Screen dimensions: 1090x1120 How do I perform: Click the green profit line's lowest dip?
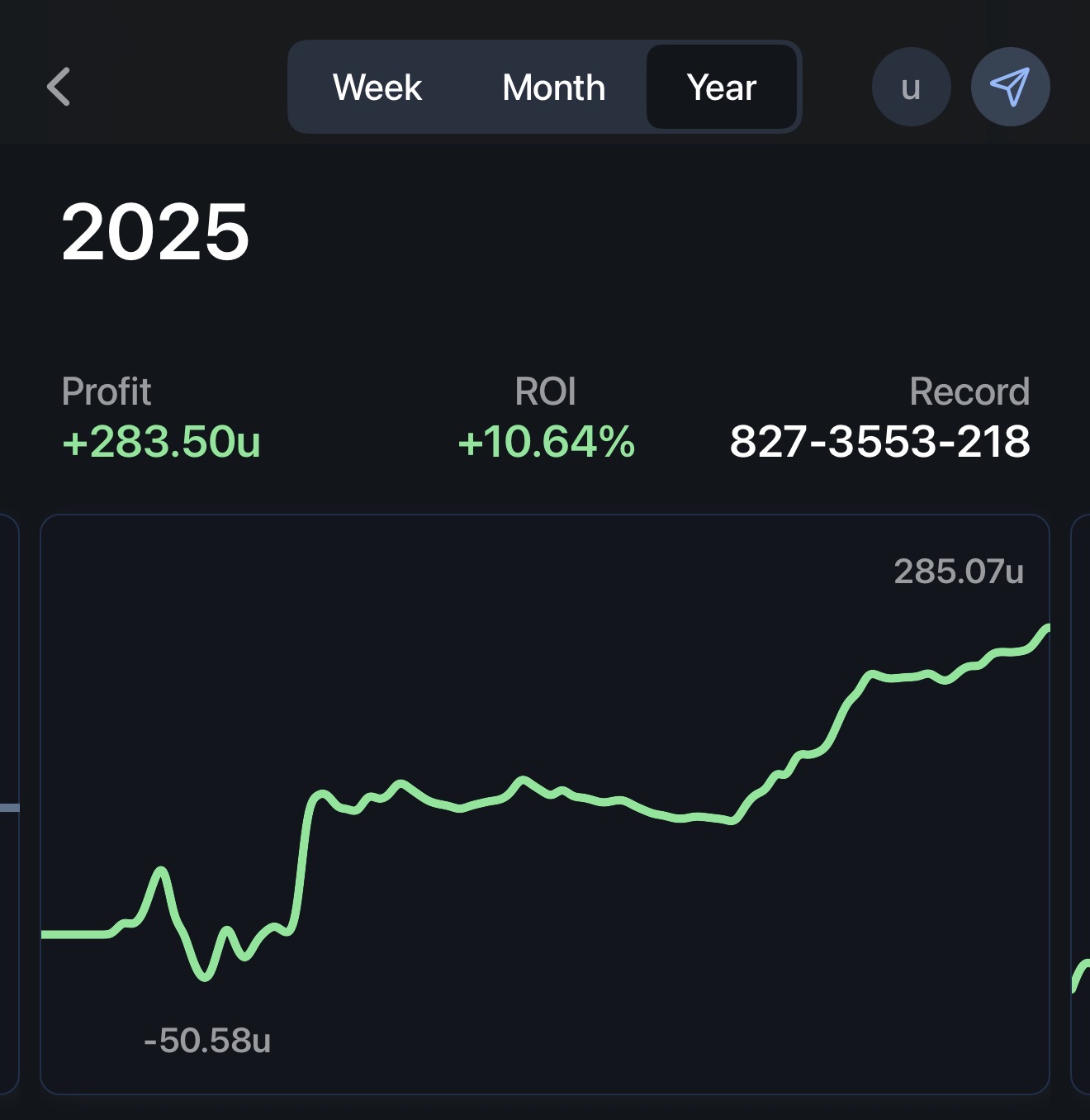(x=204, y=976)
